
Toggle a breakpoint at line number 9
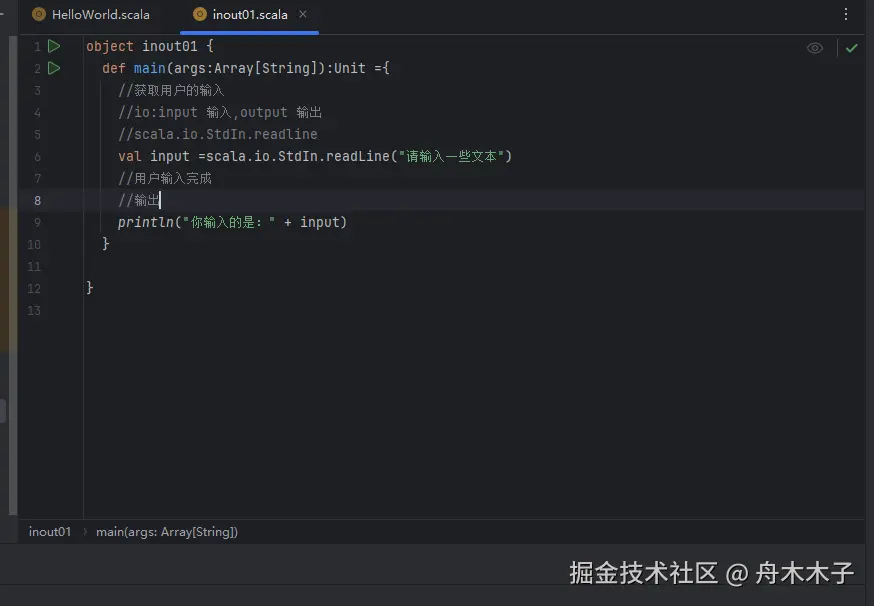36,222
